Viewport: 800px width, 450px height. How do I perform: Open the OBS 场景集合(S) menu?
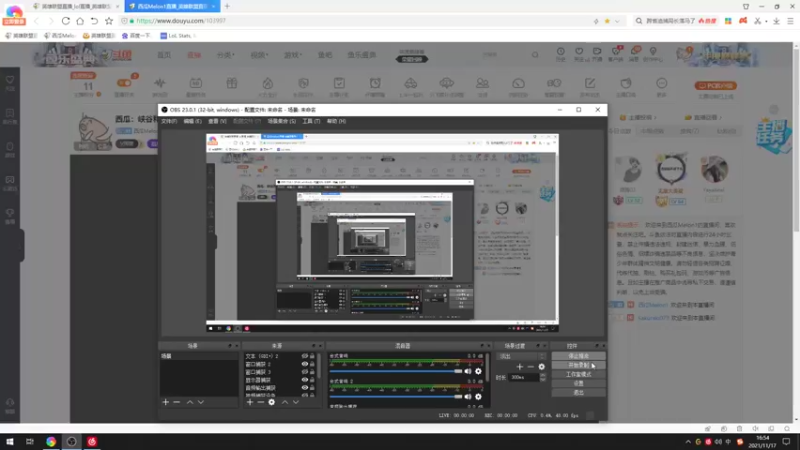[x=282, y=121]
